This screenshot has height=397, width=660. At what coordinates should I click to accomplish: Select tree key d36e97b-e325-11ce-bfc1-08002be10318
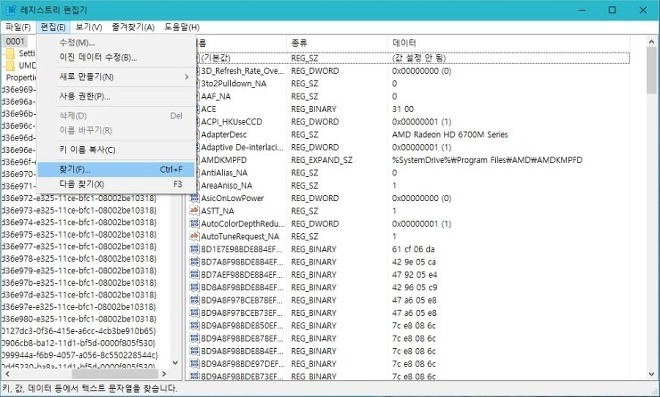[79, 283]
